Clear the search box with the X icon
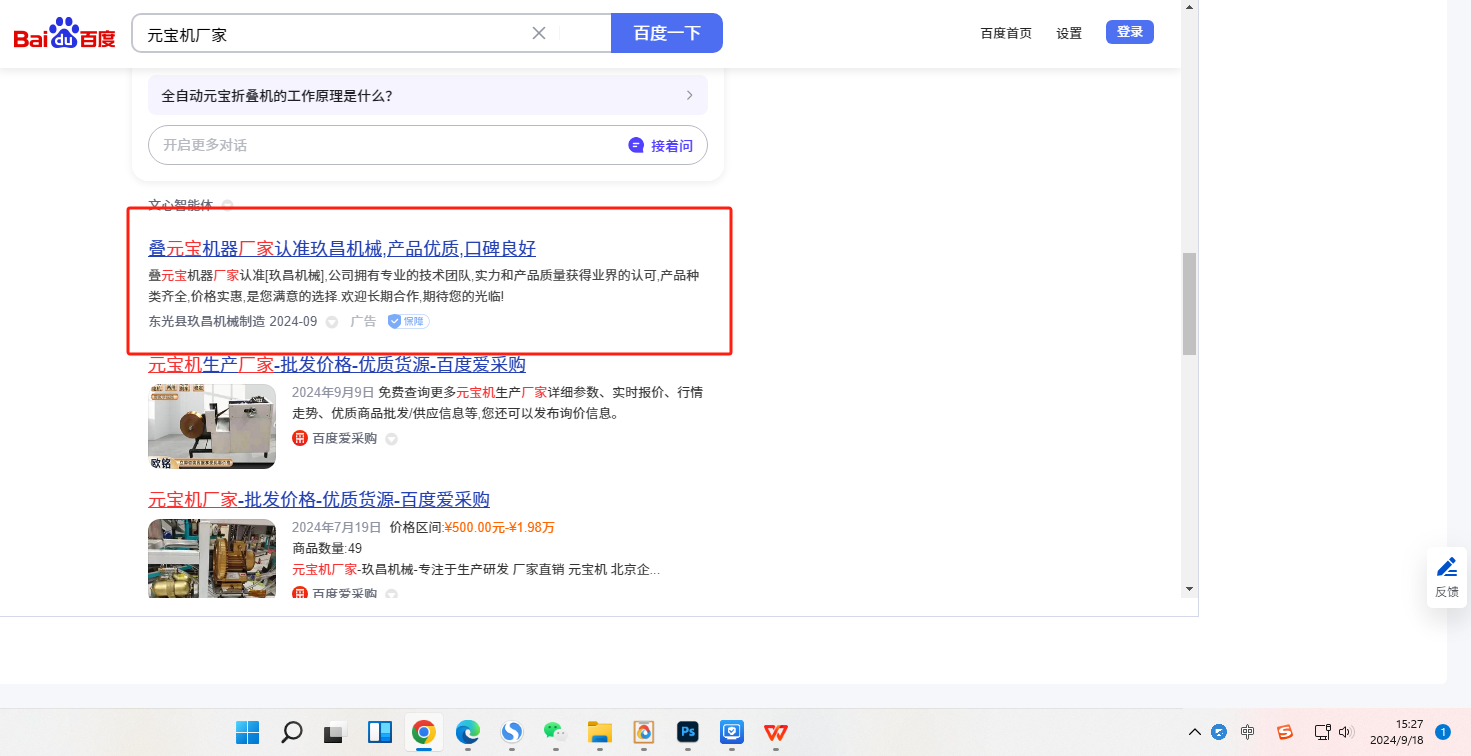This screenshot has width=1471, height=756. coord(539,33)
